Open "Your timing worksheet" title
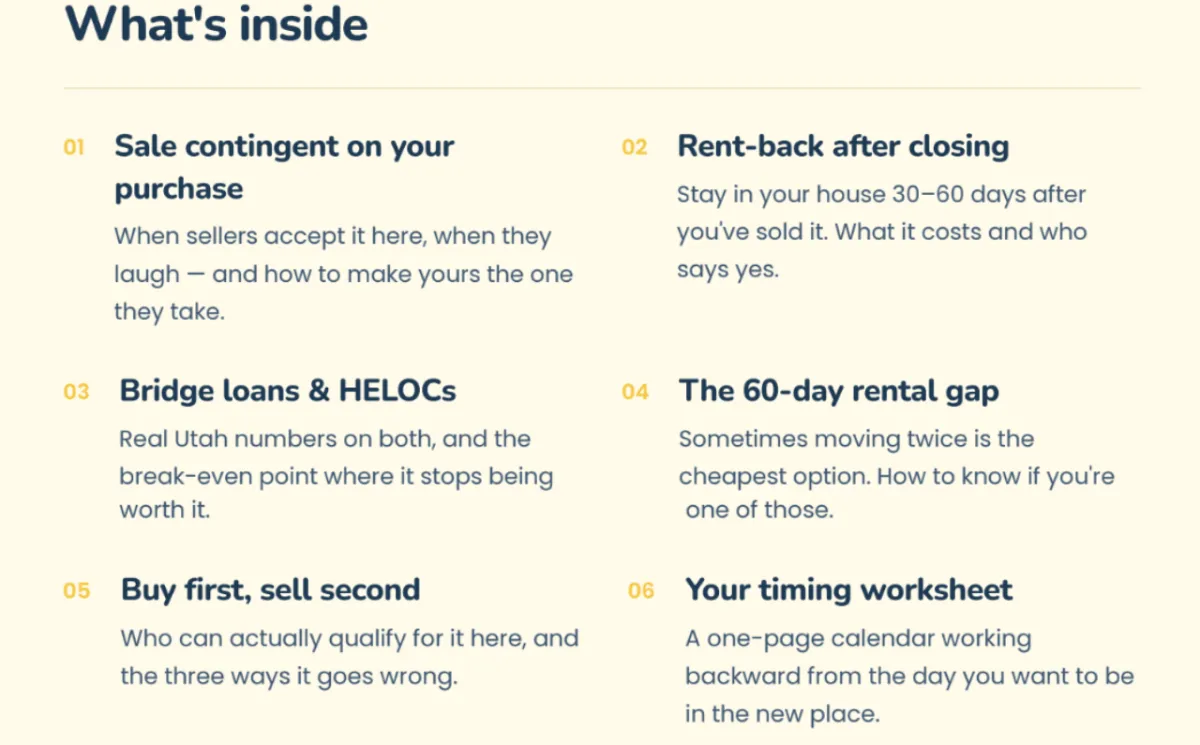Image resolution: width=1200 pixels, height=745 pixels. pyautogui.click(x=849, y=589)
